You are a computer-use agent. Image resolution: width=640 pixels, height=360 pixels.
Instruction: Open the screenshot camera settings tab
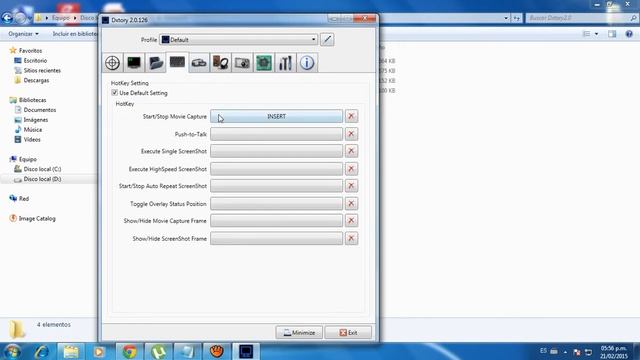pyautogui.click(x=242, y=63)
